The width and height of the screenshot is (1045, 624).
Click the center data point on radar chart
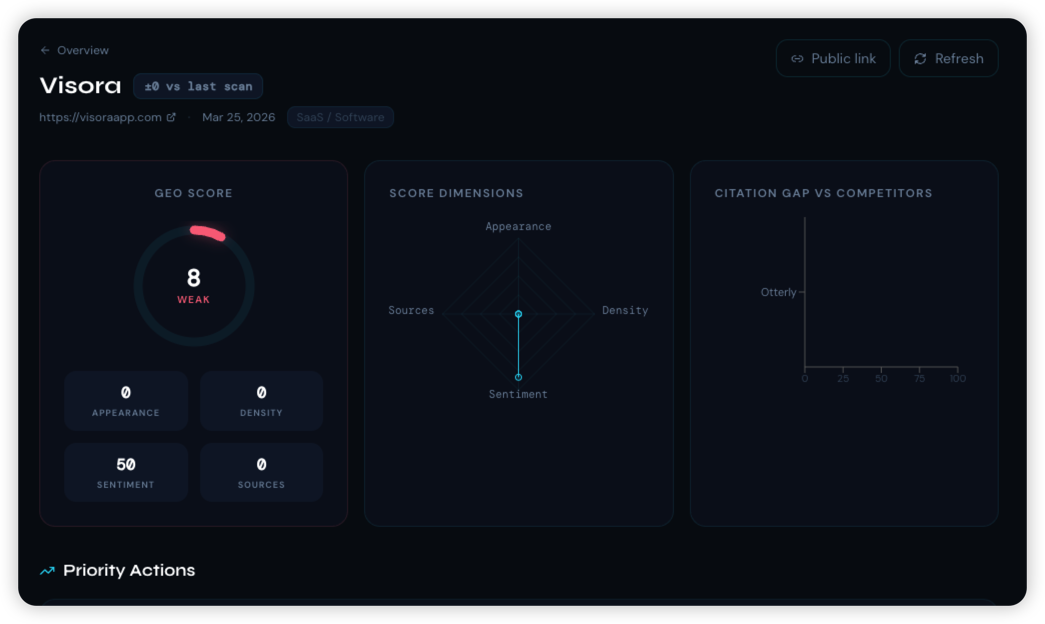click(x=519, y=314)
